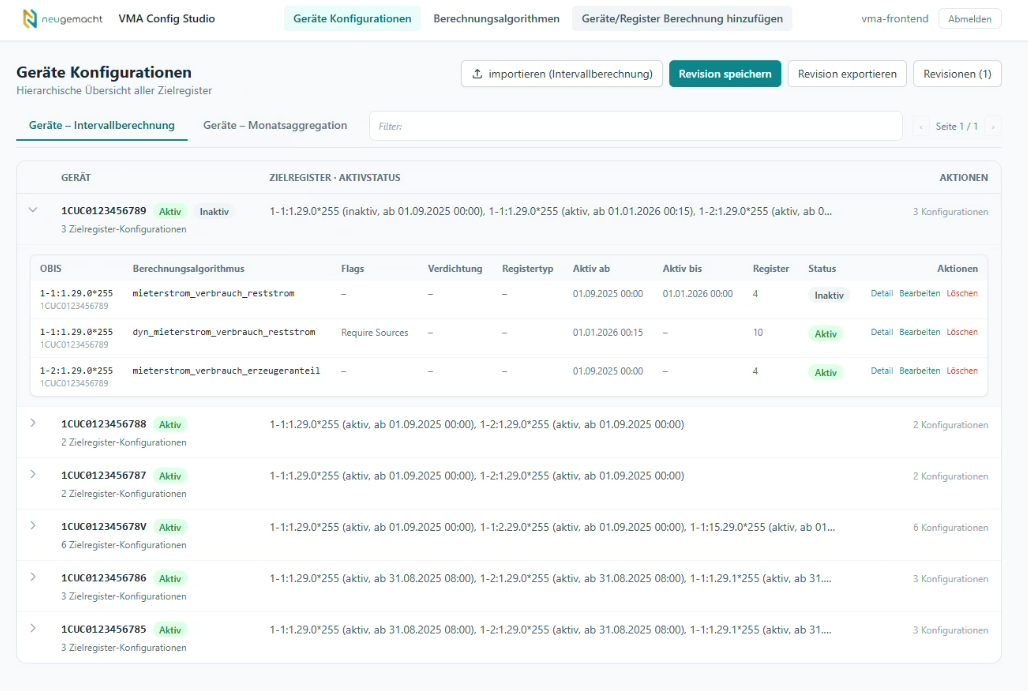Expand device 1CUC012345678V row

33,526
